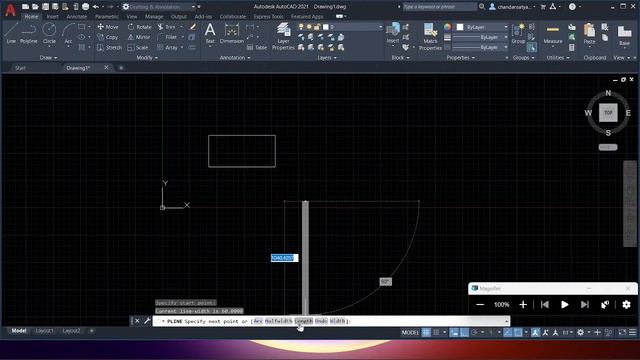Image resolution: width=640 pixels, height=360 pixels.
Task: Click the MODEL button in status bar
Action: tap(410, 333)
